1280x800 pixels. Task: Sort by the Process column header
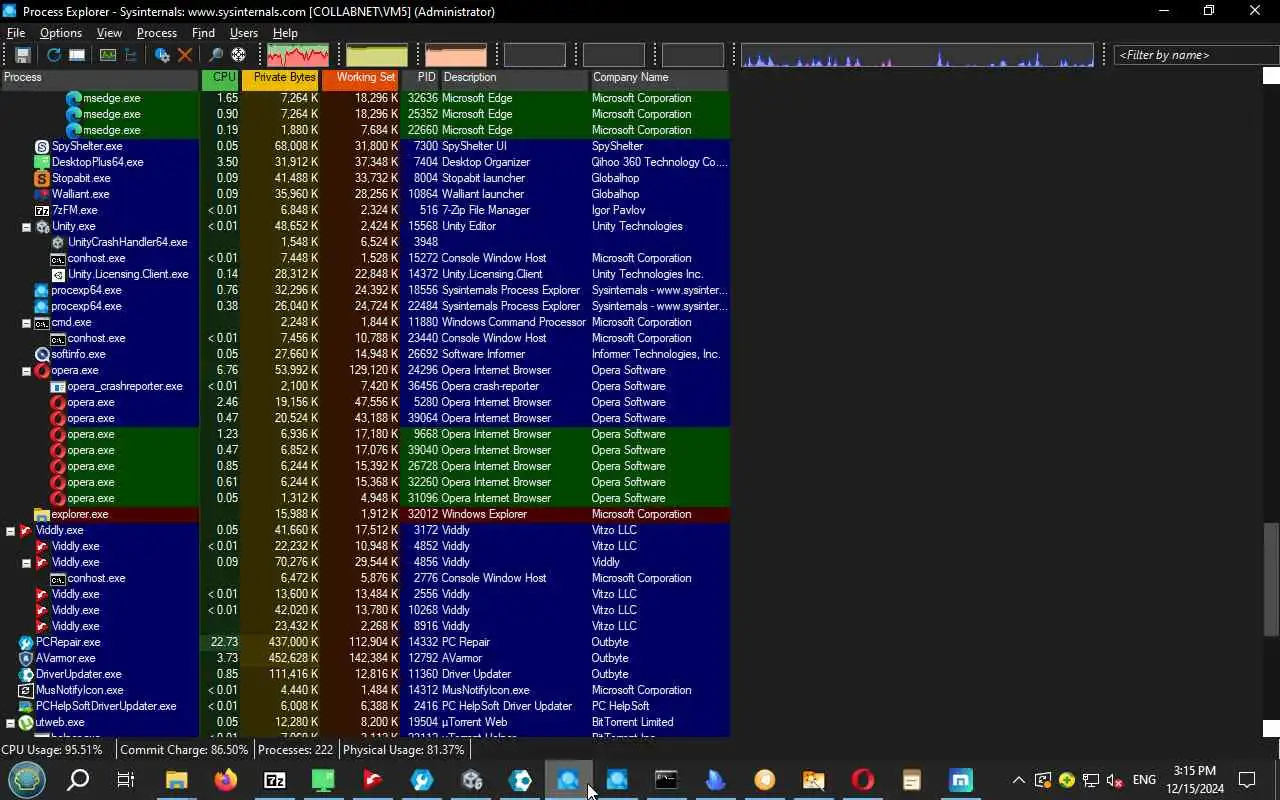pos(100,78)
